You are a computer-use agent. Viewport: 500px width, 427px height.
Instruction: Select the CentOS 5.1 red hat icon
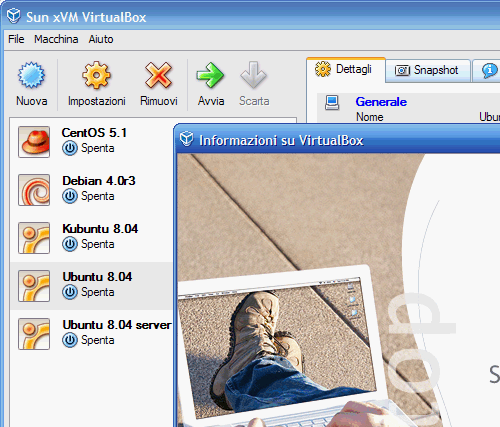coord(34,142)
